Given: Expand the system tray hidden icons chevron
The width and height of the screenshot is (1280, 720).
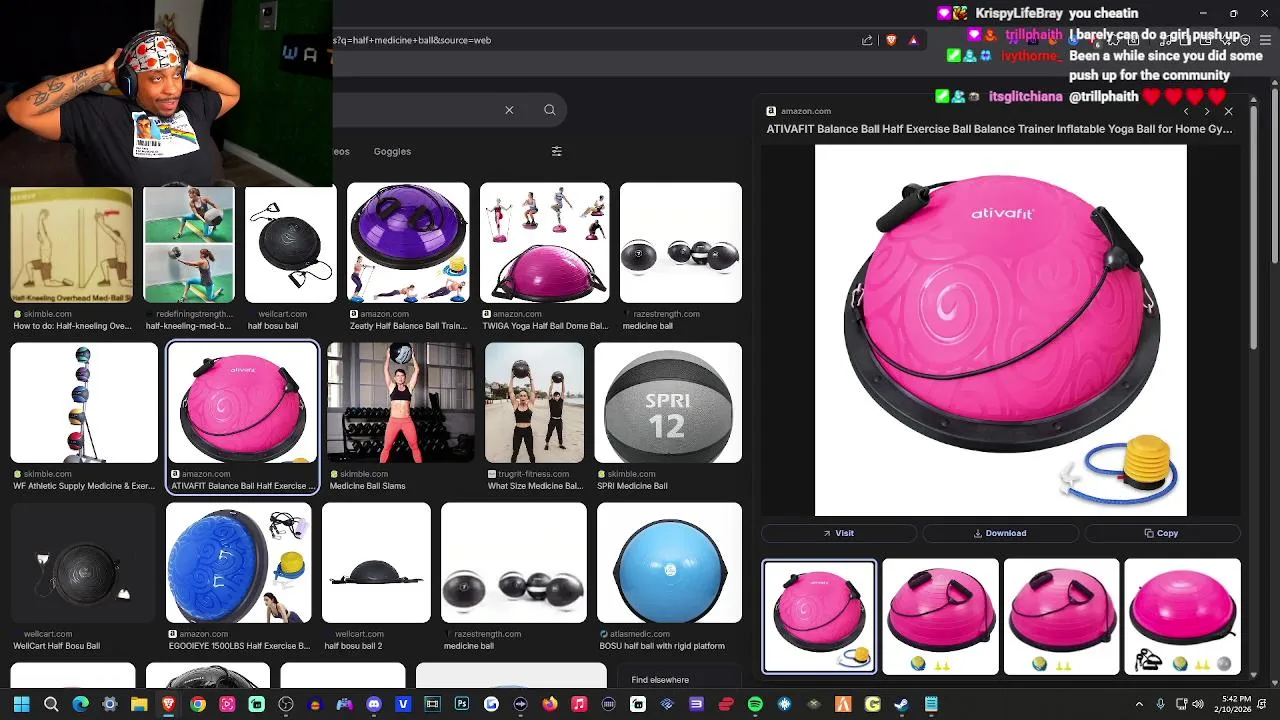Looking at the screenshot, I should (x=1139, y=705).
